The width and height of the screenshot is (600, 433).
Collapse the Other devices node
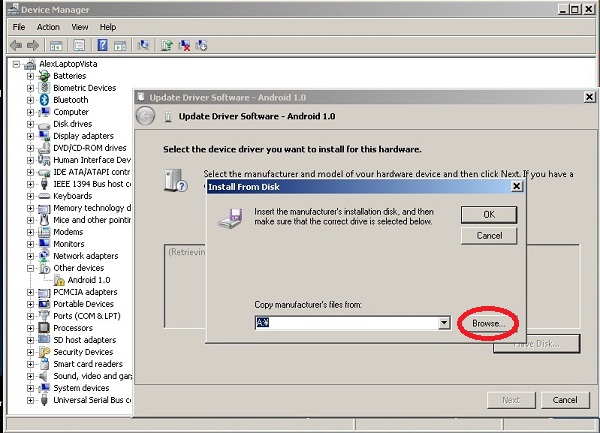coord(30,268)
